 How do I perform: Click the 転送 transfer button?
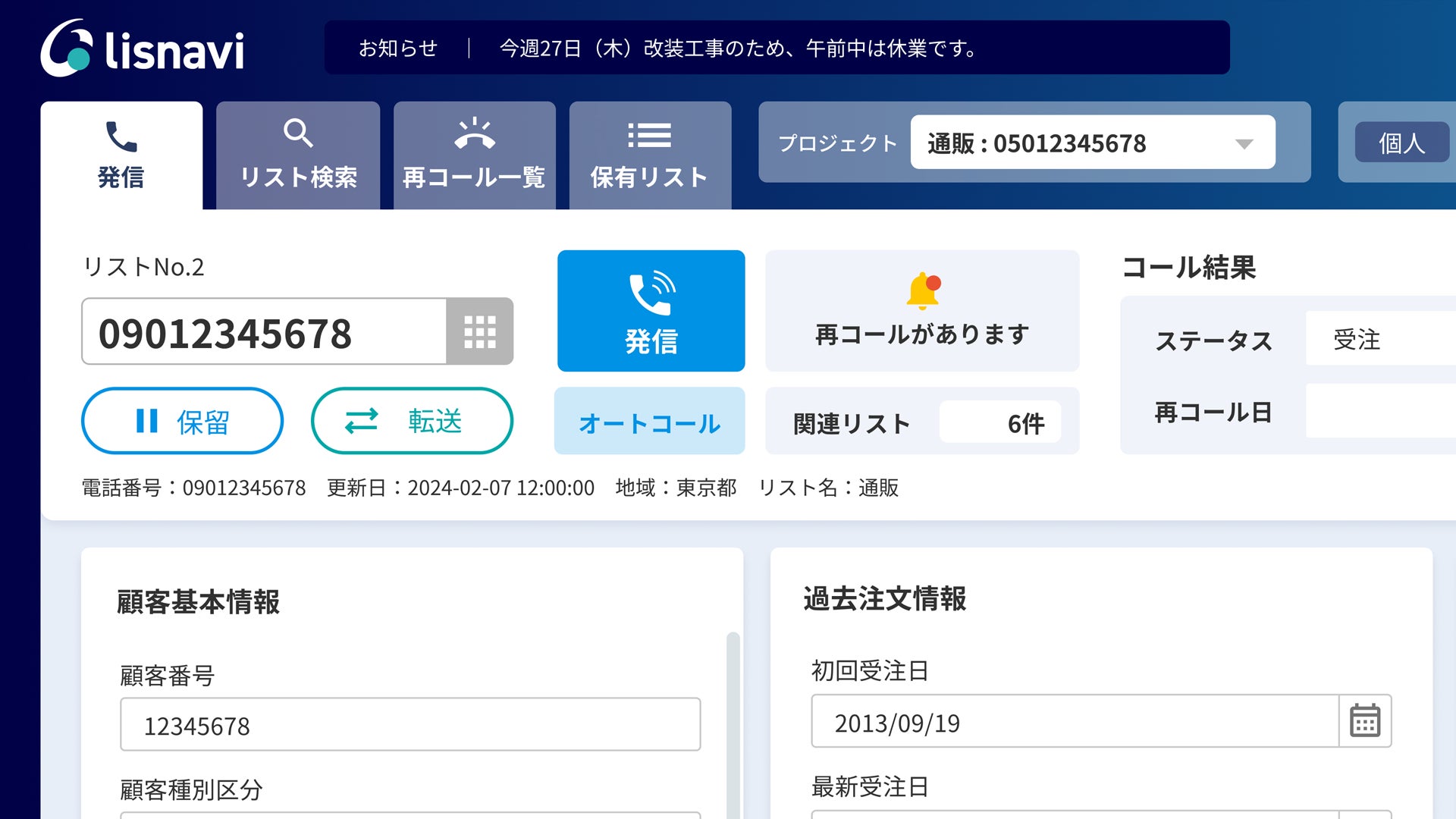[412, 421]
